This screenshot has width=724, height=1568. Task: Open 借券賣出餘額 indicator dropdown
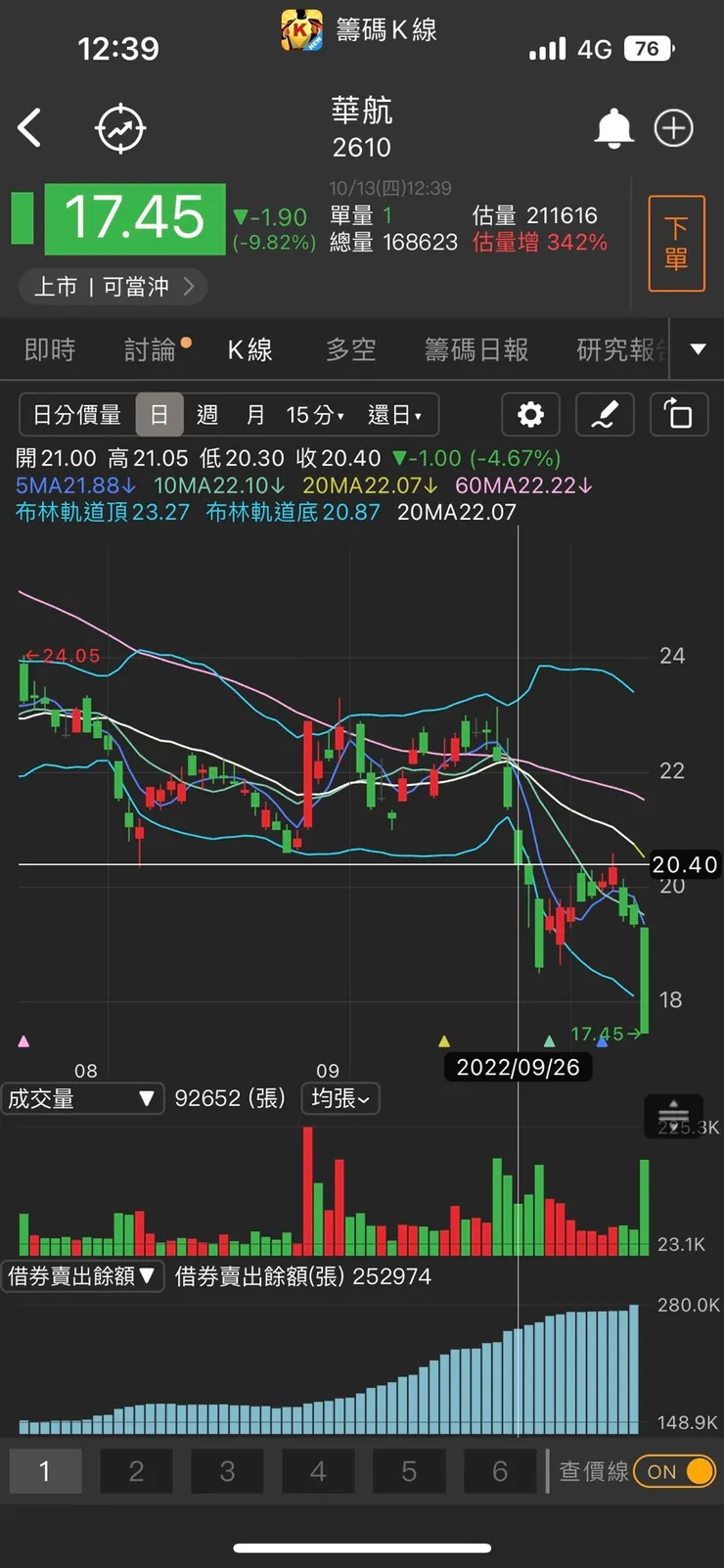click(x=81, y=1275)
